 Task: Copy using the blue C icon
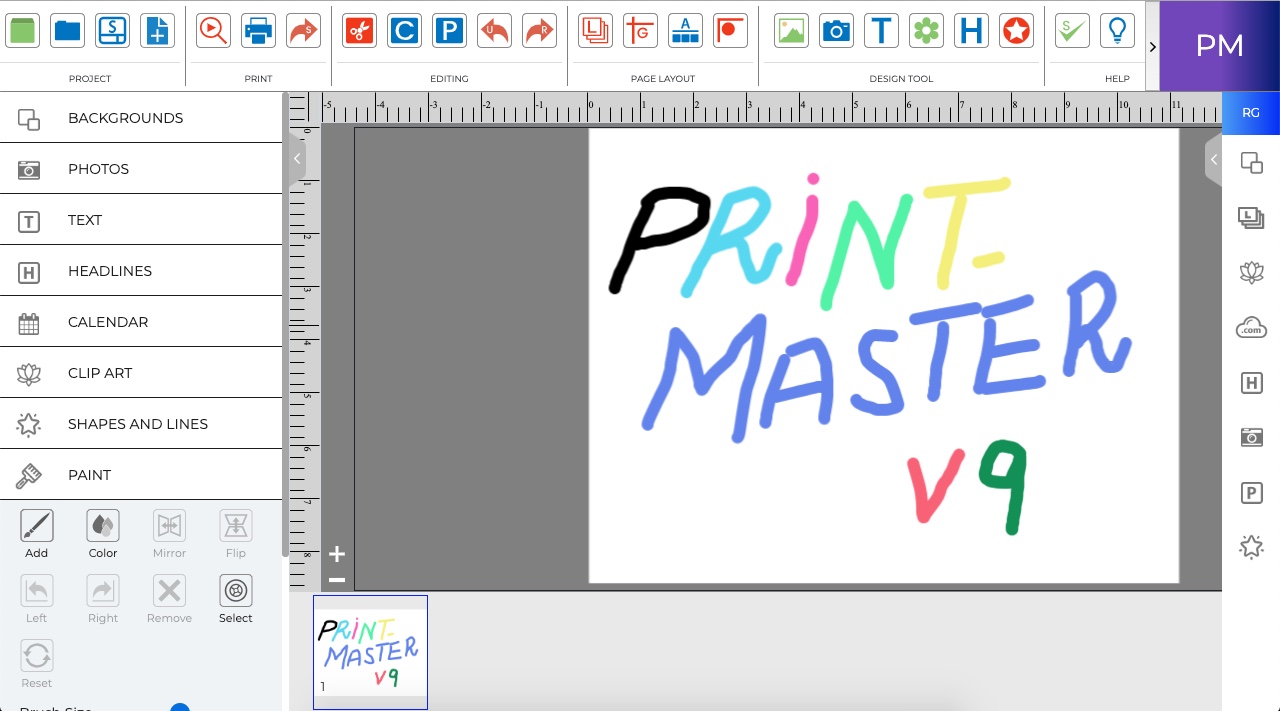coord(404,30)
